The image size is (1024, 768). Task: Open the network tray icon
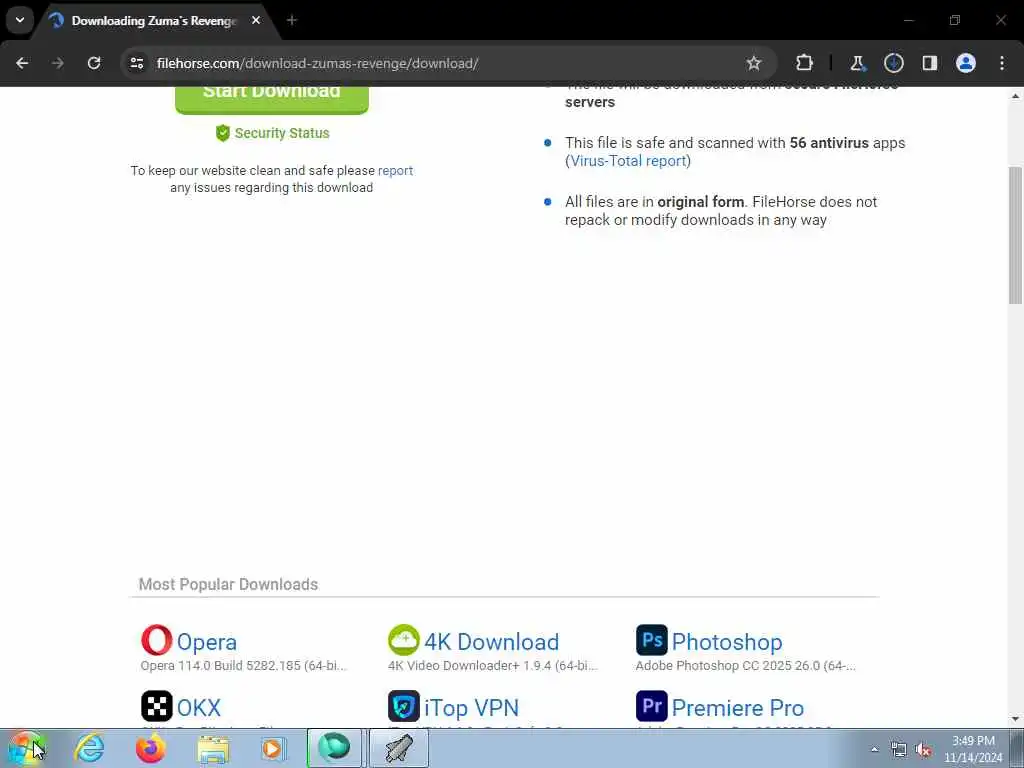pyautogui.click(x=899, y=749)
